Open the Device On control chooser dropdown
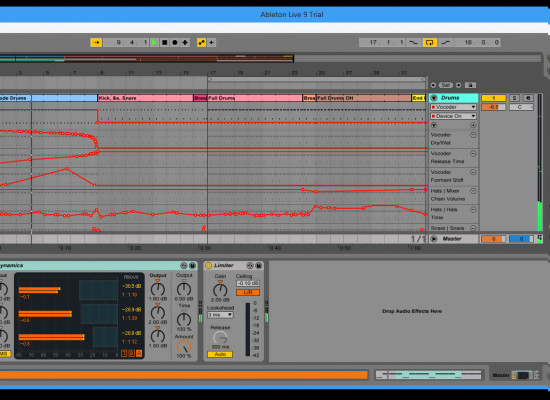Image resolution: width=550 pixels, height=400 pixels. click(x=453, y=116)
